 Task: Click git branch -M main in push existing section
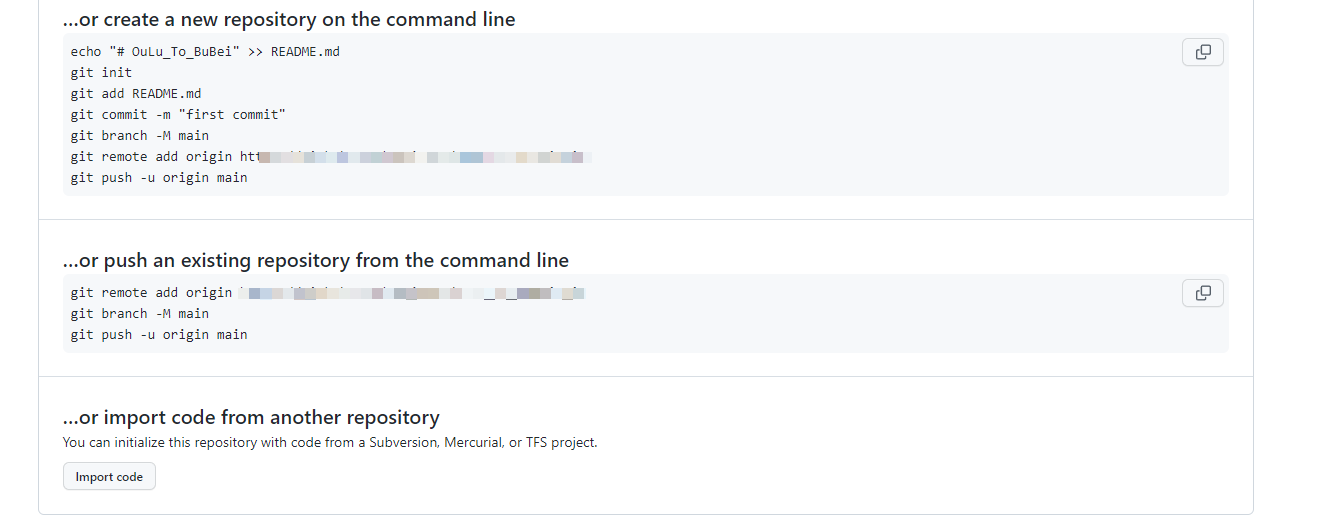[x=139, y=313]
